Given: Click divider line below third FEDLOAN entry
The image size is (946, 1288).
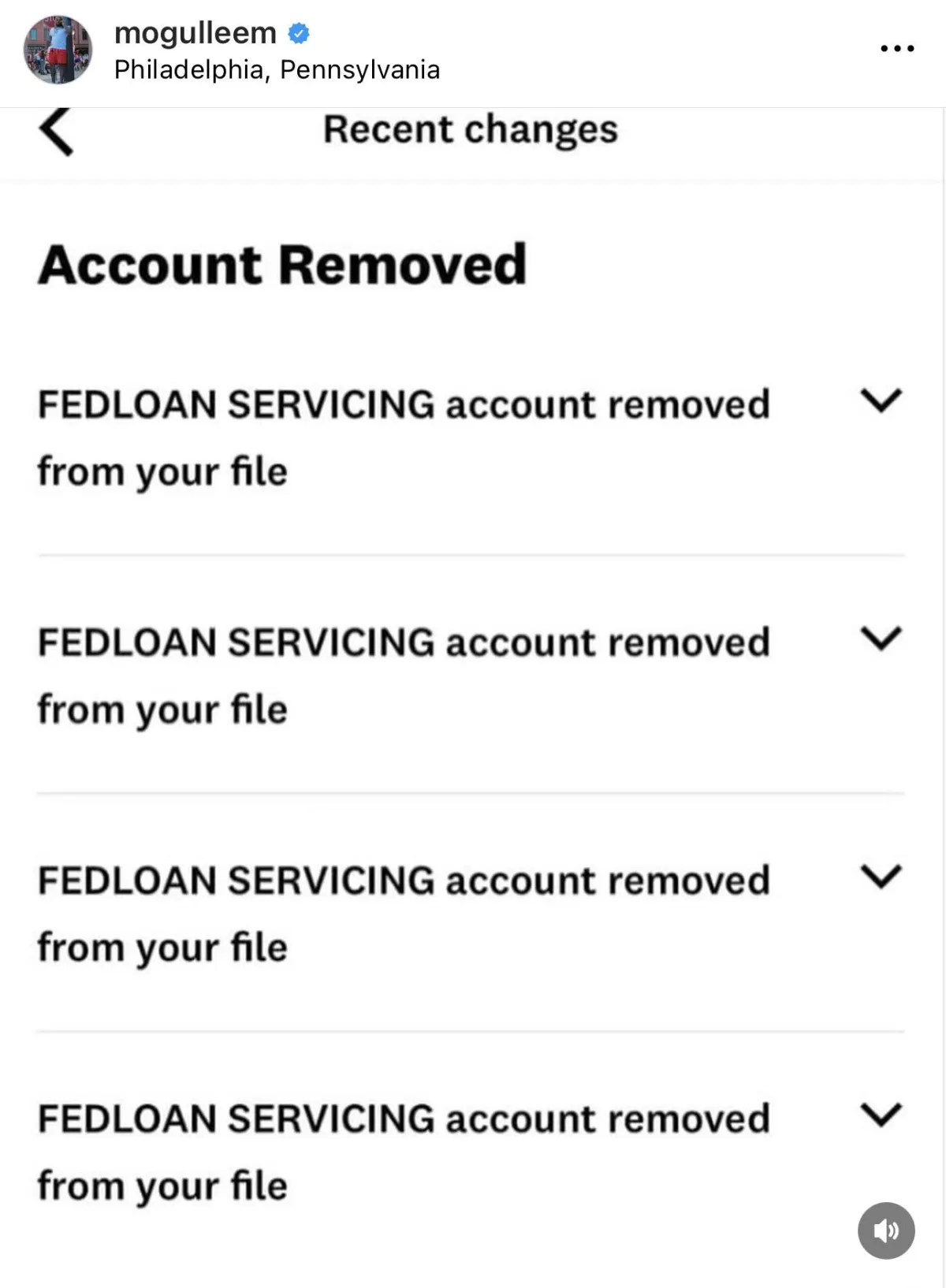Looking at the screenshot, I should pos(471,1031).
